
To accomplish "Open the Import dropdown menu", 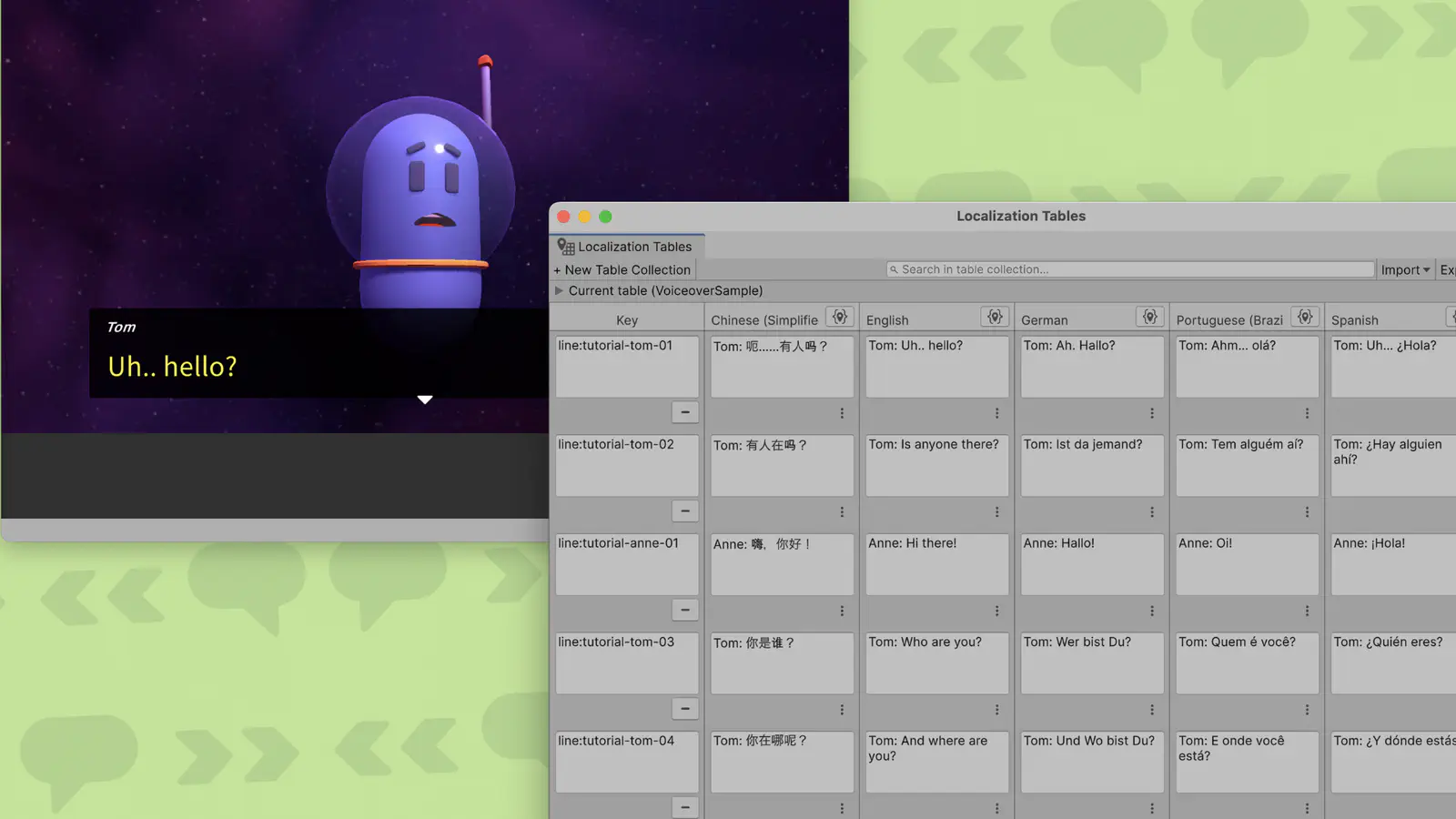I will pyautogui.click(x=1404, y=270).
